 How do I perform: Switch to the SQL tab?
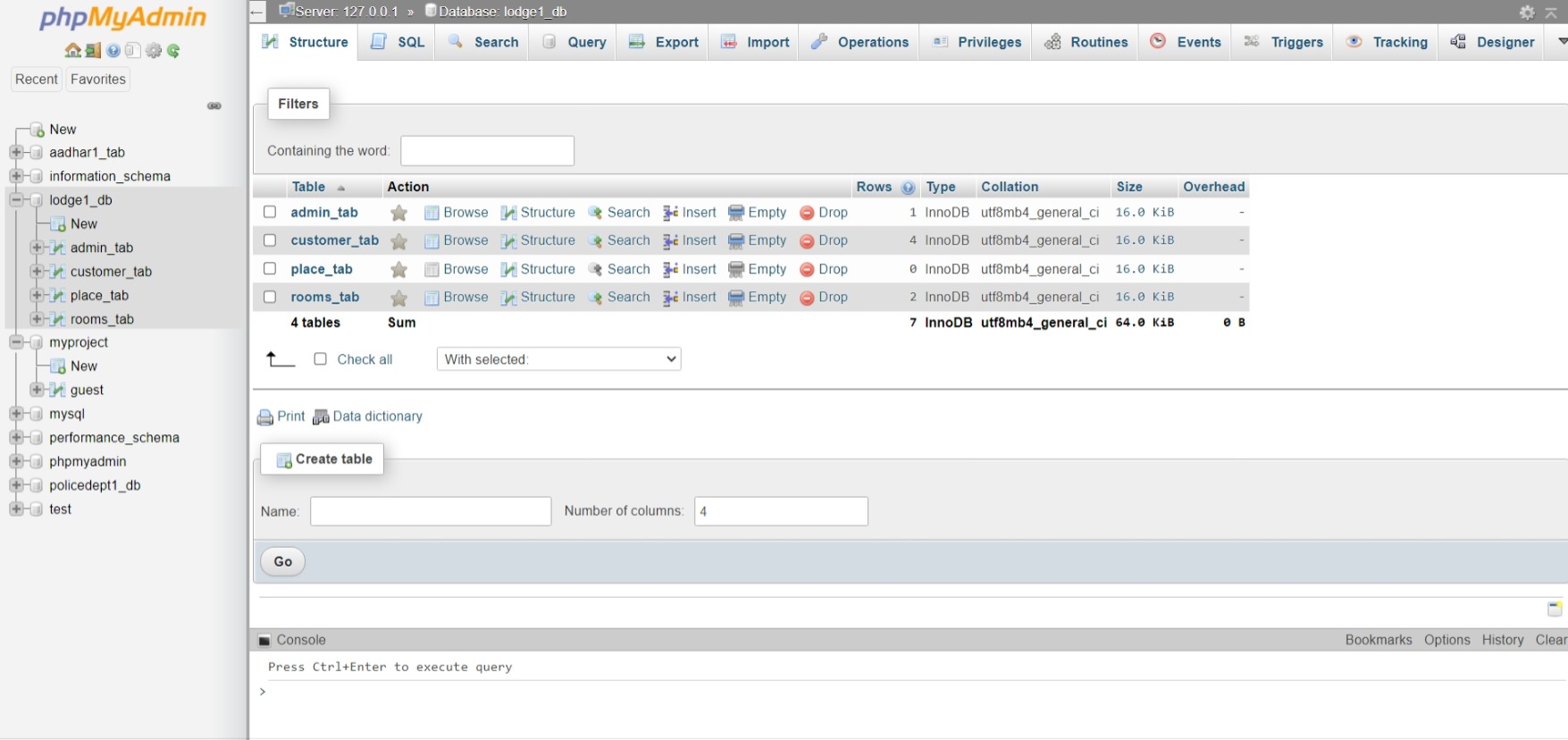pos(398,42)
